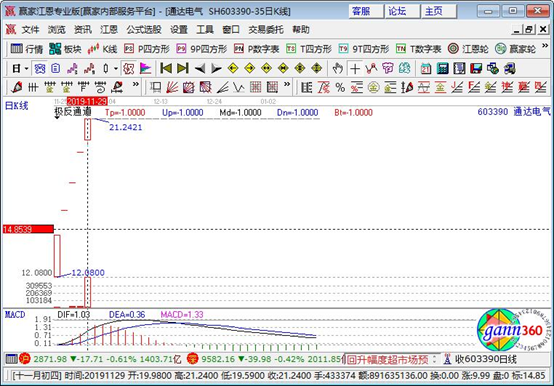Toggle the crosshair cursor tool
This screenshot has width=554, height=386.
pyautogui.click(x=355, y=68)
